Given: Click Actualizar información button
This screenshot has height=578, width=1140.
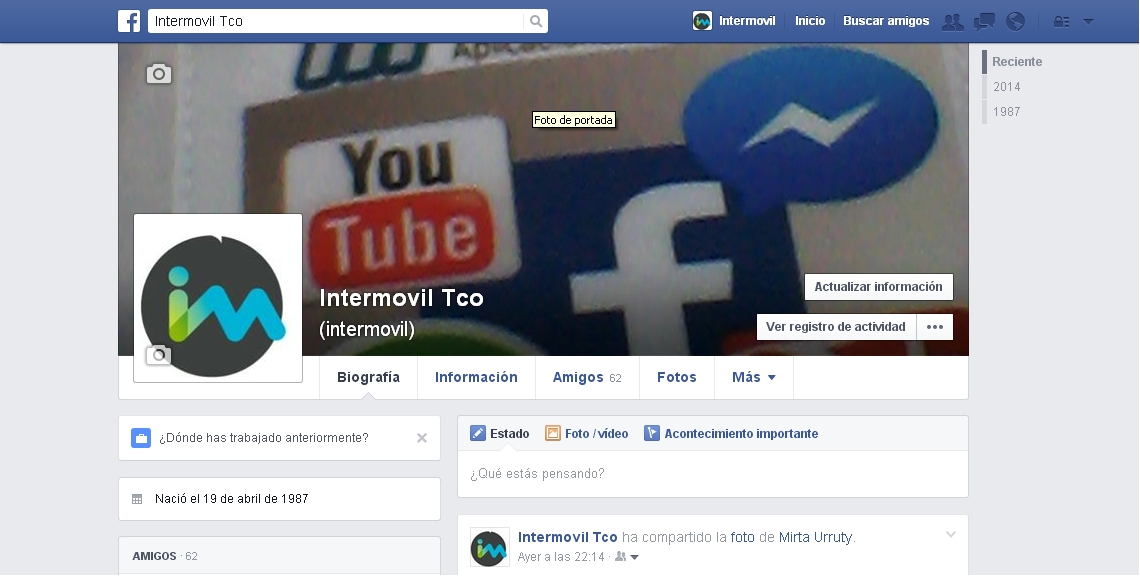Looking at the screenshot, I should [x=878, y=287].
